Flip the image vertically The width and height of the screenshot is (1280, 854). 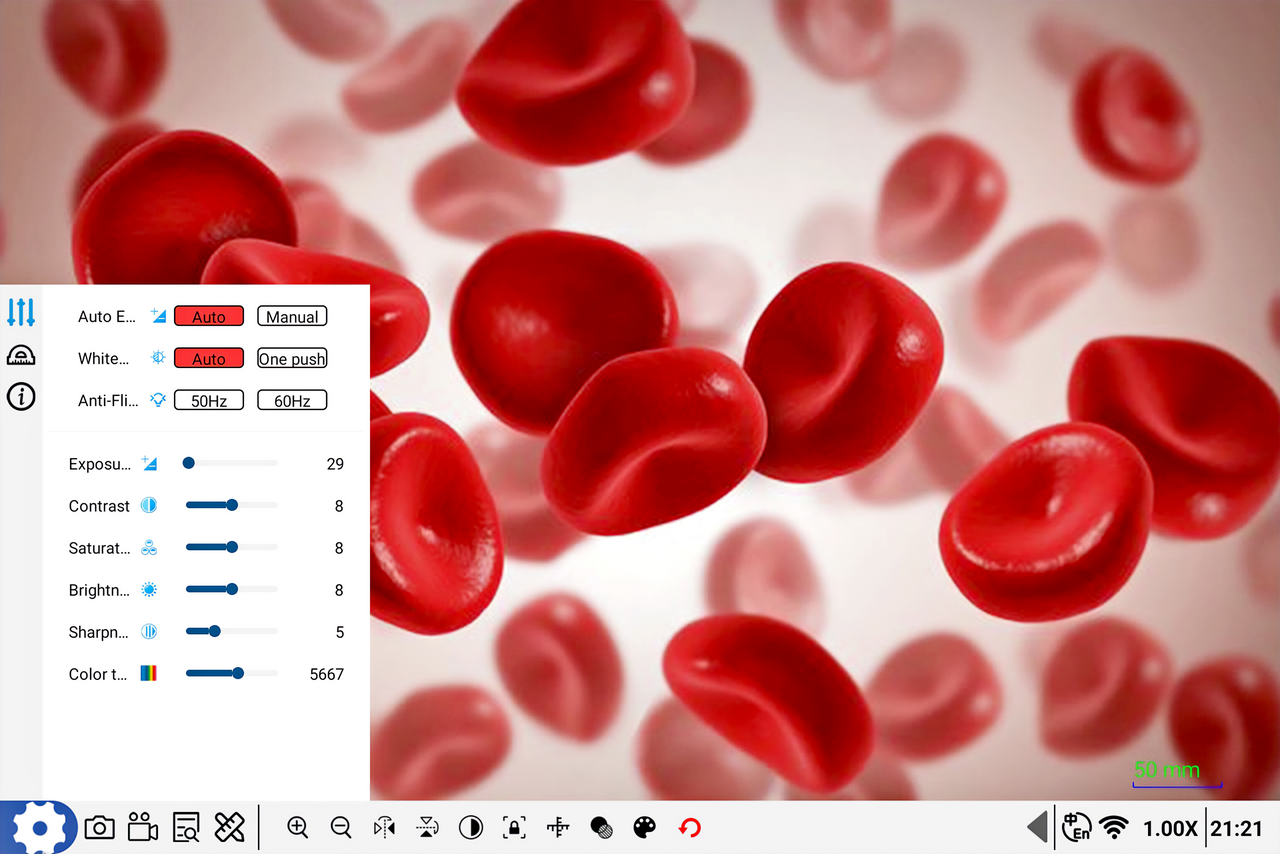point(428,828)
